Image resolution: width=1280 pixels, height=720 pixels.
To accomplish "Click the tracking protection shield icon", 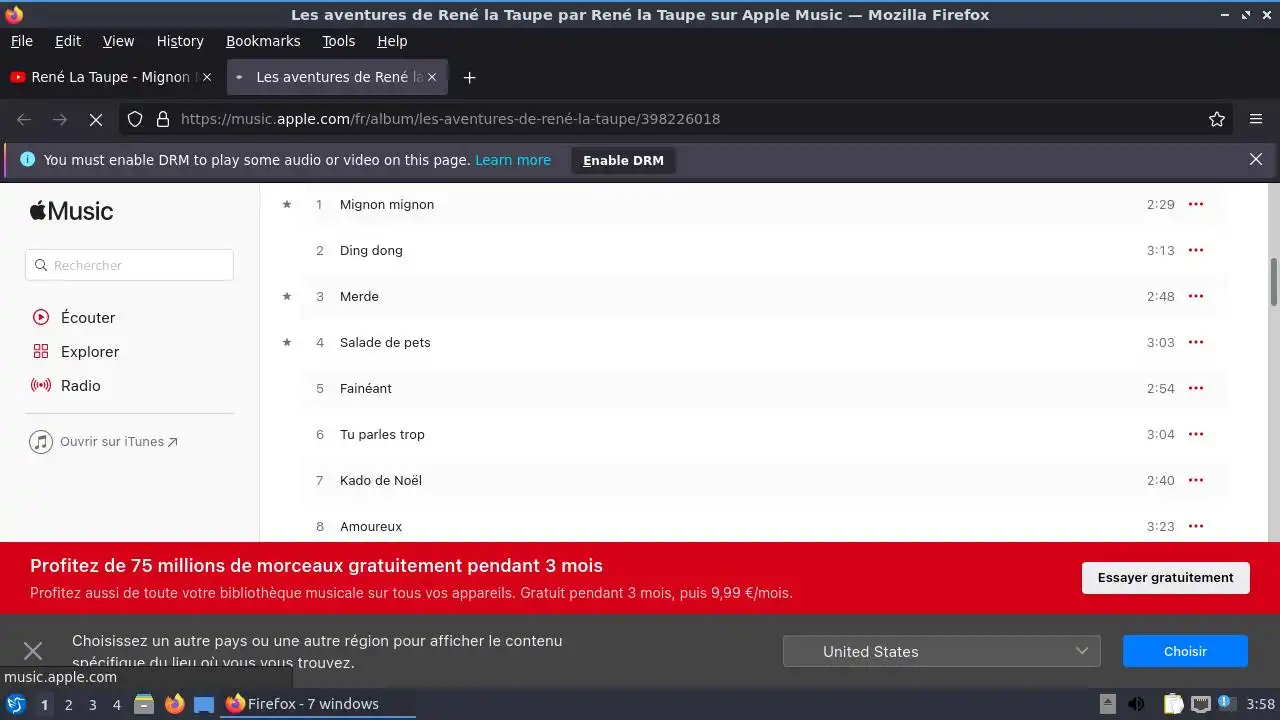I will (x=135, y=119).
